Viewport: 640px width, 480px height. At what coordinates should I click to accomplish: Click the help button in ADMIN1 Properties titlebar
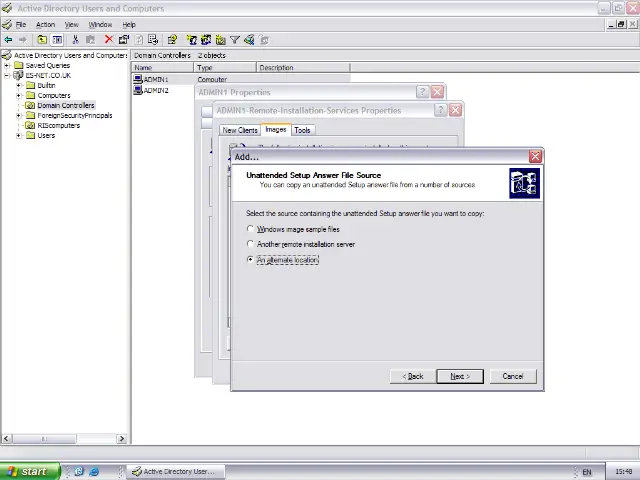pos(422,92)
